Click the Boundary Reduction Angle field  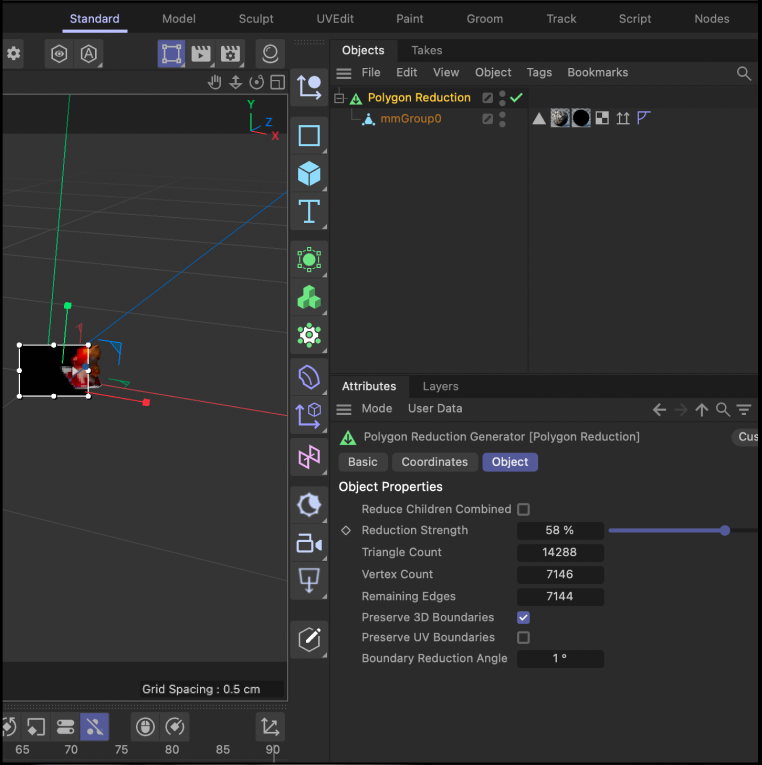pos(560,659)
